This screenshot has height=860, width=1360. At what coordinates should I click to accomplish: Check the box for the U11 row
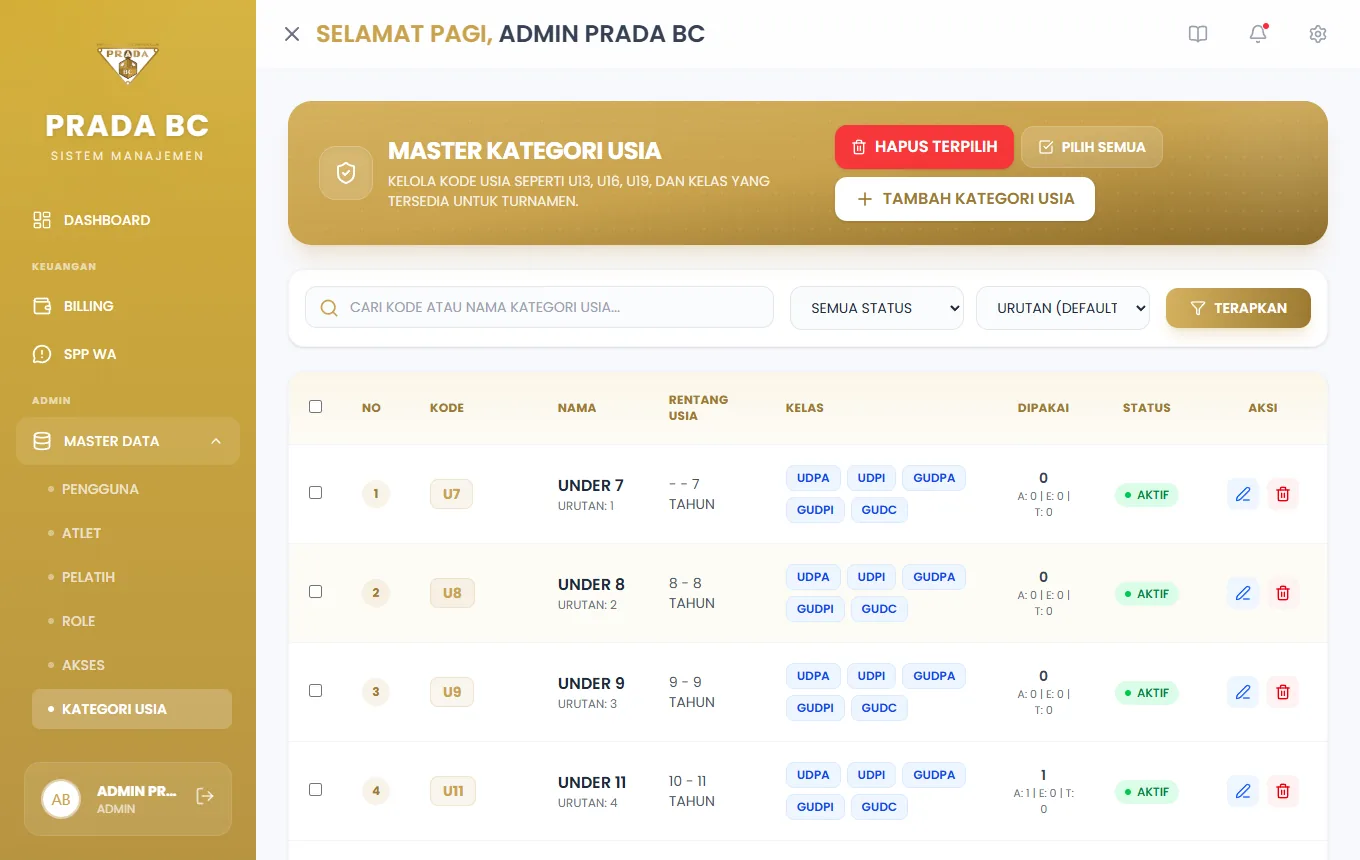pos(316,790)
